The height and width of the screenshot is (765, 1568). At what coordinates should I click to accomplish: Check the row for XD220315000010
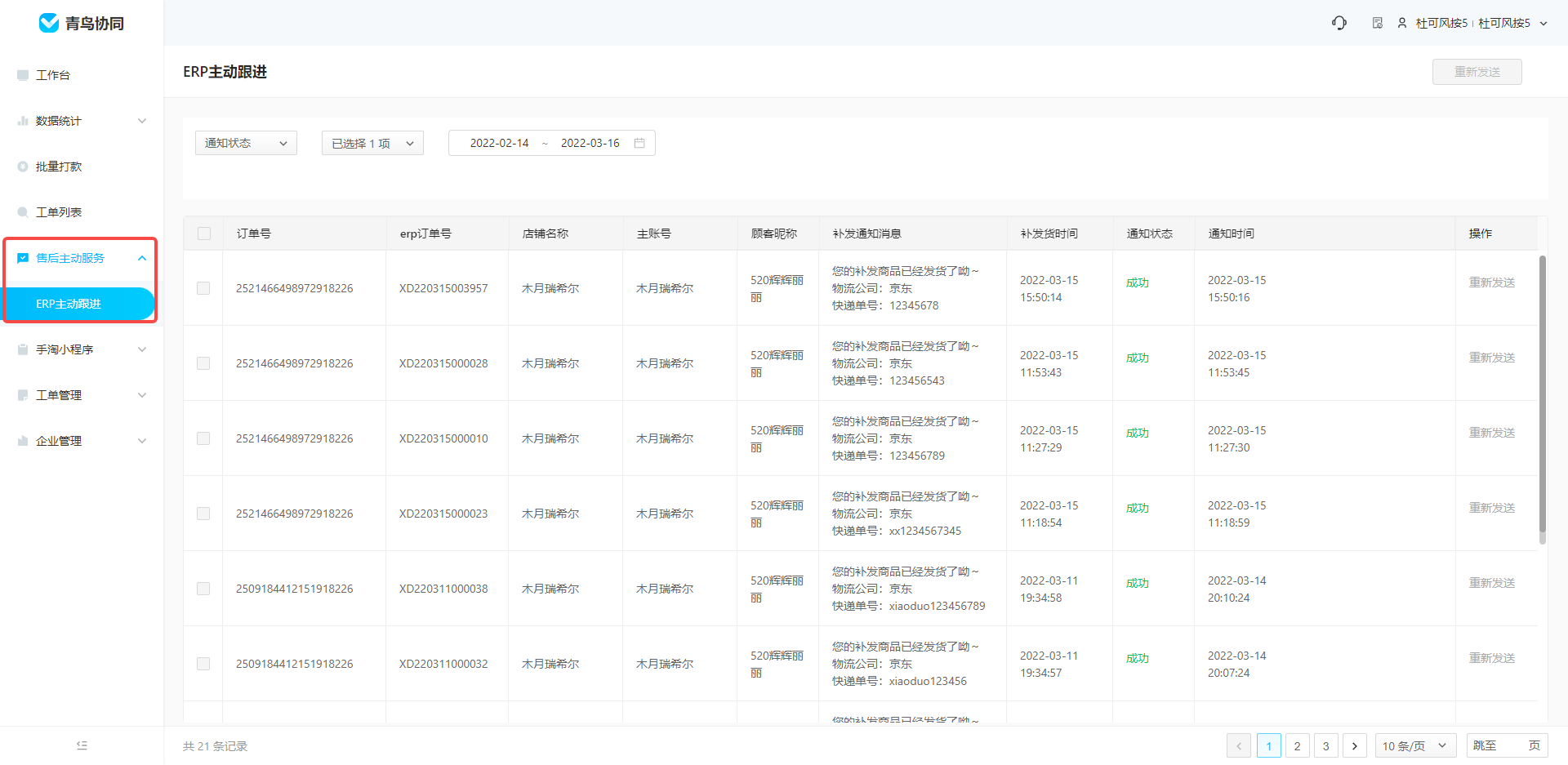tap(203, 438)
